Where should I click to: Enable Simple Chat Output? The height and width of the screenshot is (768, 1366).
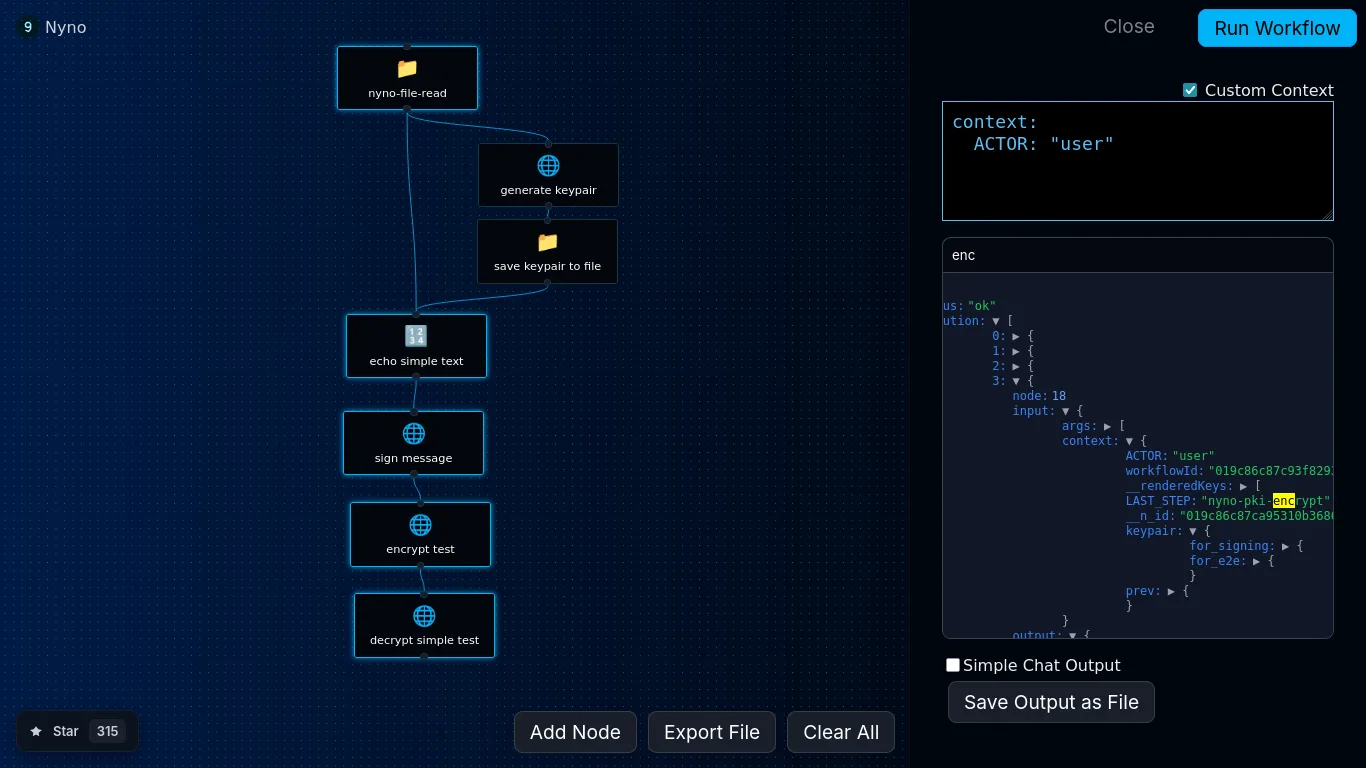coord(953,664)
